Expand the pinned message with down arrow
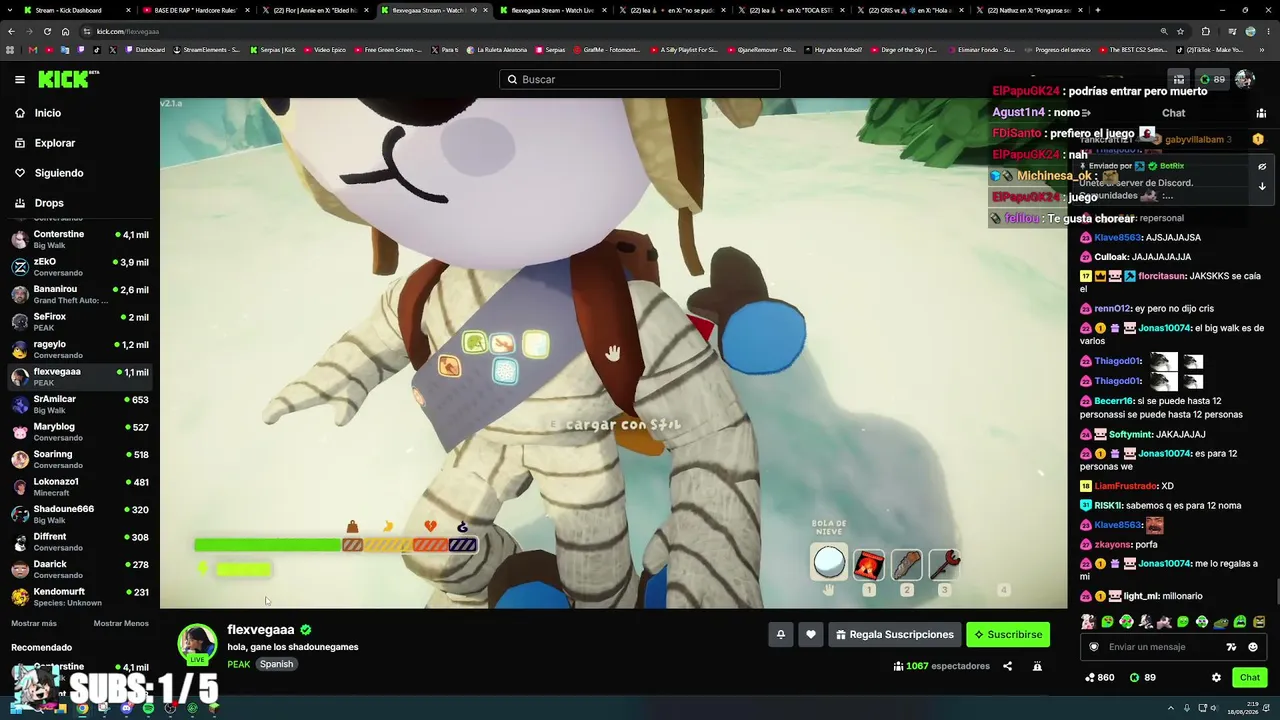 [1262, 186]
